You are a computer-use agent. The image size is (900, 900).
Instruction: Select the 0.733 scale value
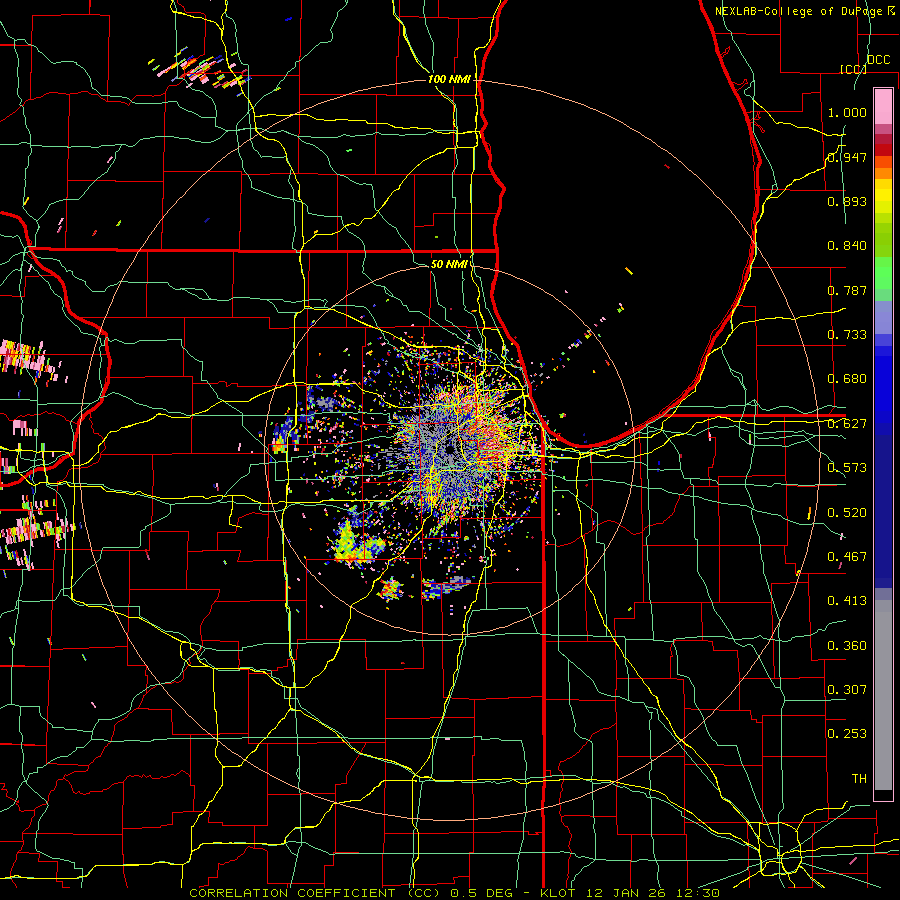(x=847, y=335)
